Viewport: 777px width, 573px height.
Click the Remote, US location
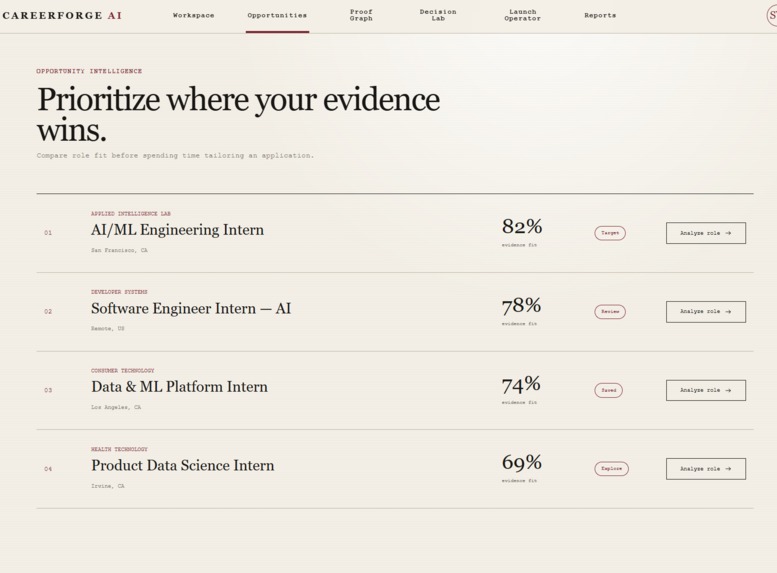(x=108, y=329)
